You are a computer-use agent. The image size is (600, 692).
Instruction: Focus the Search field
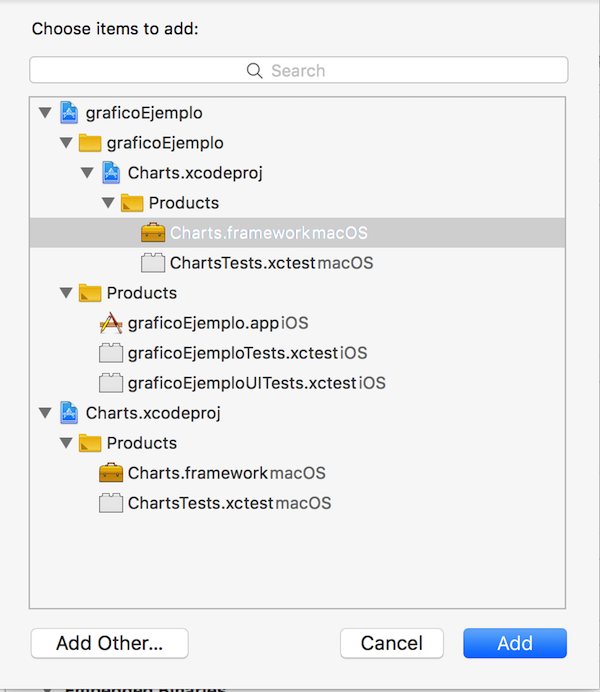(x=299, y=70)
